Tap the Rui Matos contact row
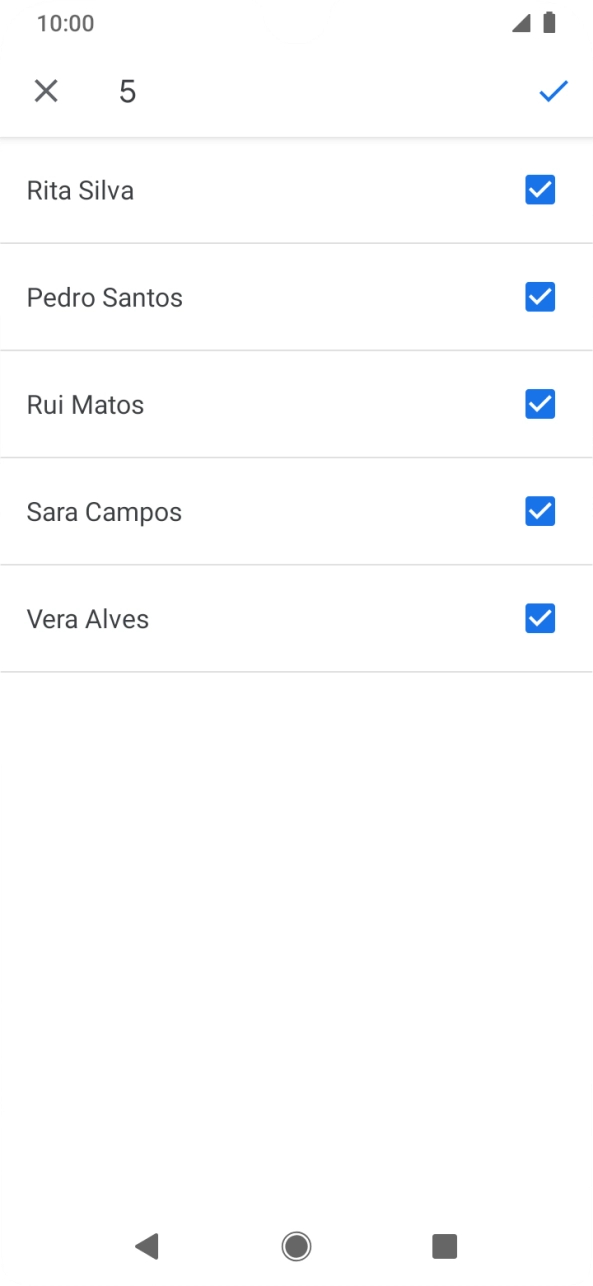 (200, 404)
